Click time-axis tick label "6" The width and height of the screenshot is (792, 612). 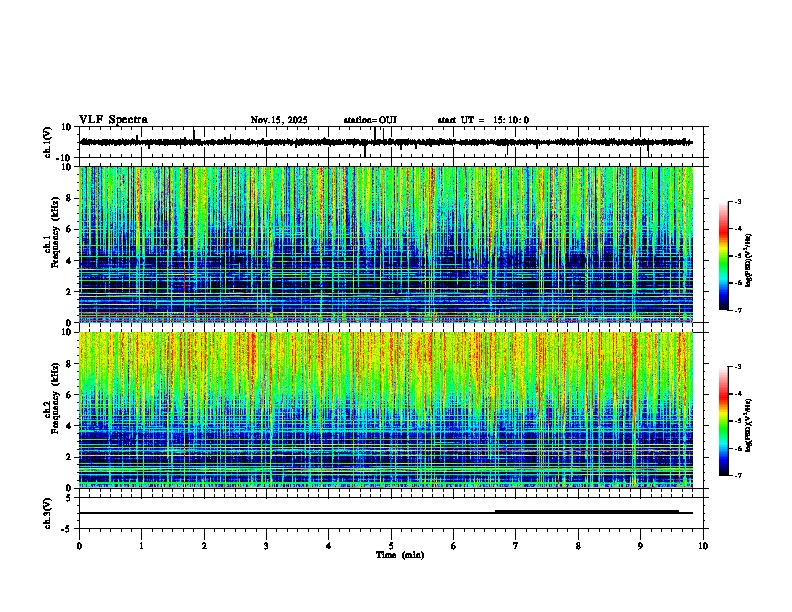point(454,546)
